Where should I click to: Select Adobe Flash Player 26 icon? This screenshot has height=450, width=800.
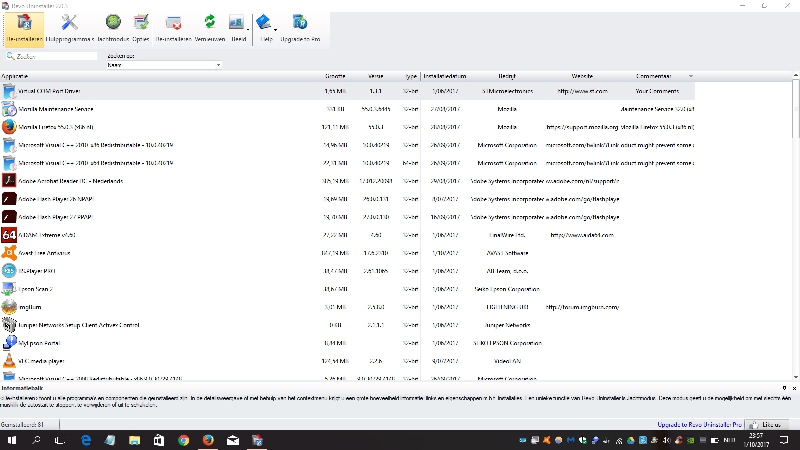(x=9, y=198)
